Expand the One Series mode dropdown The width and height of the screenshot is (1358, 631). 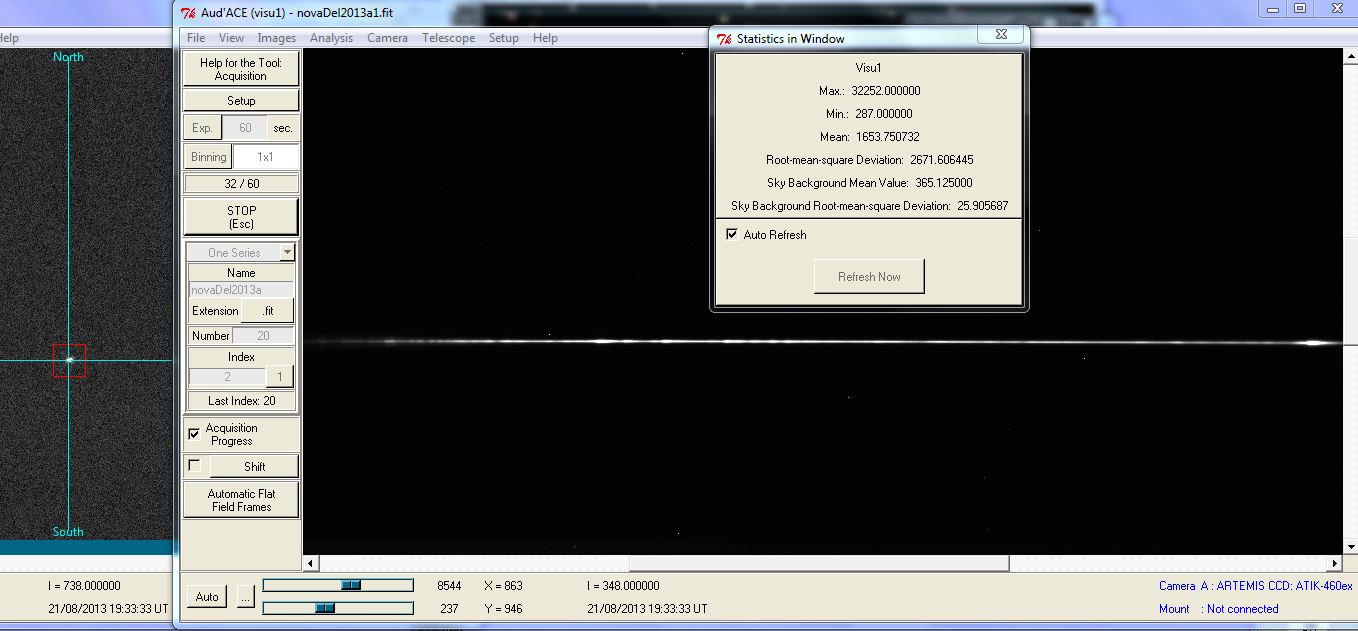point(287,253)
